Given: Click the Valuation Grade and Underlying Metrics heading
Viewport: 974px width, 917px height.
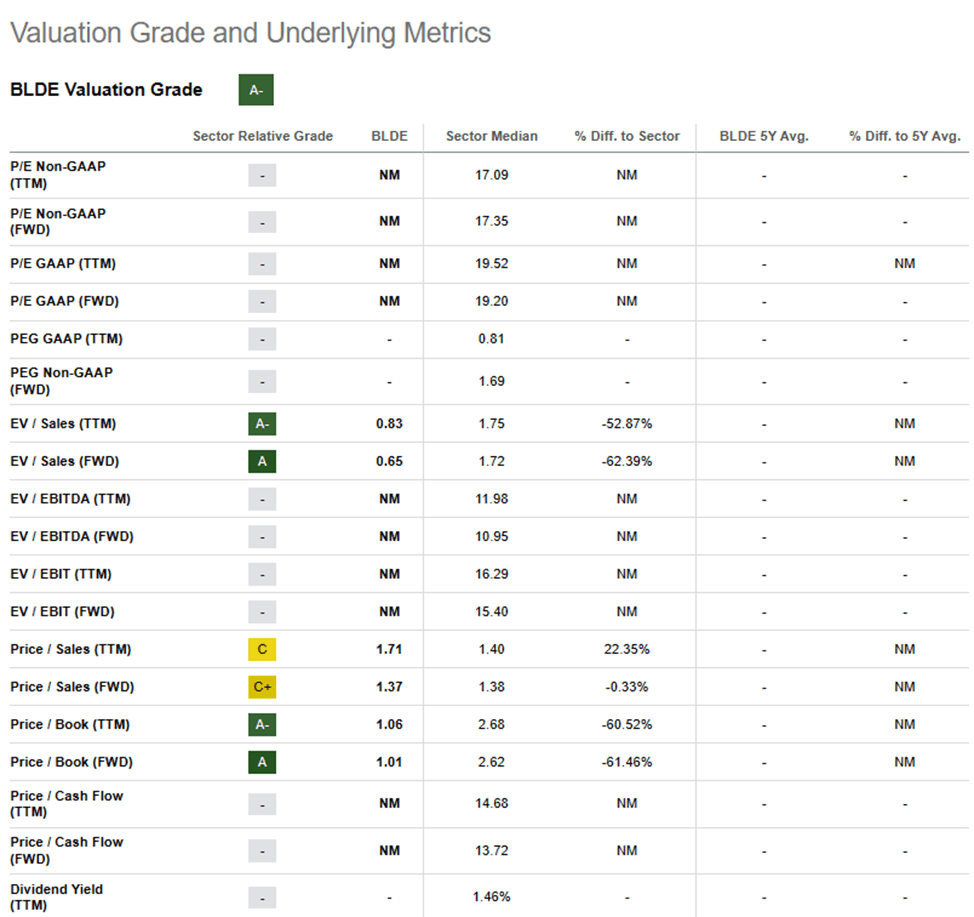Looking at the screenshot, I should 250,33.
